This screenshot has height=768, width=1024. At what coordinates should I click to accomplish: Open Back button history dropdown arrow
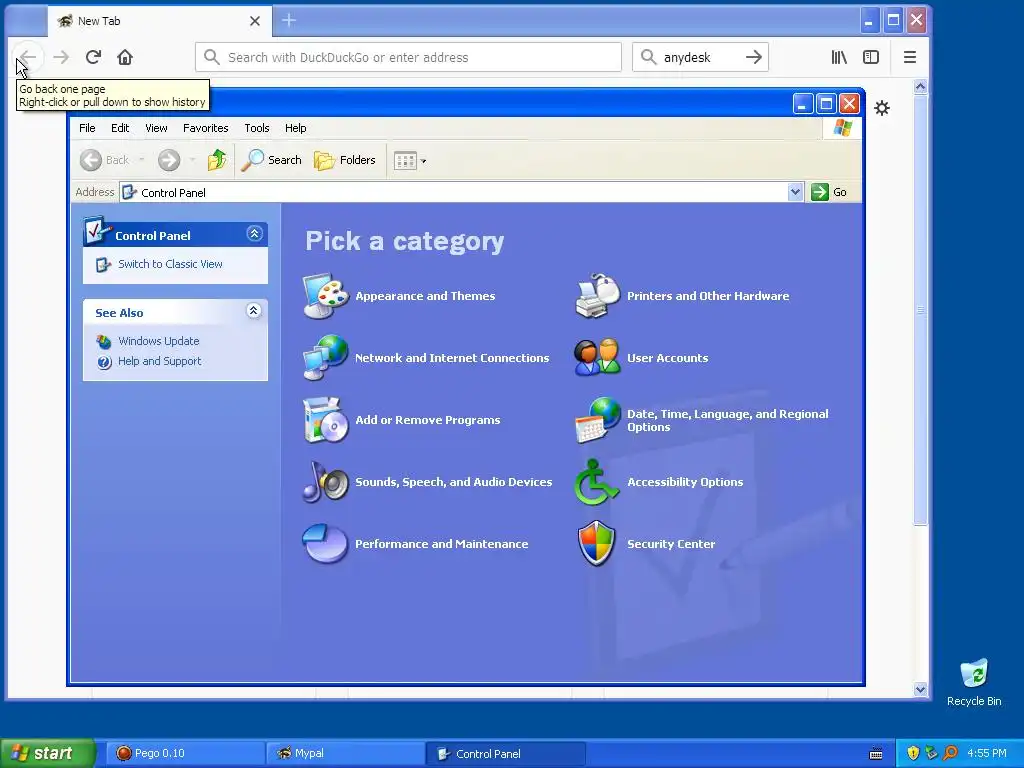point(141,160)
